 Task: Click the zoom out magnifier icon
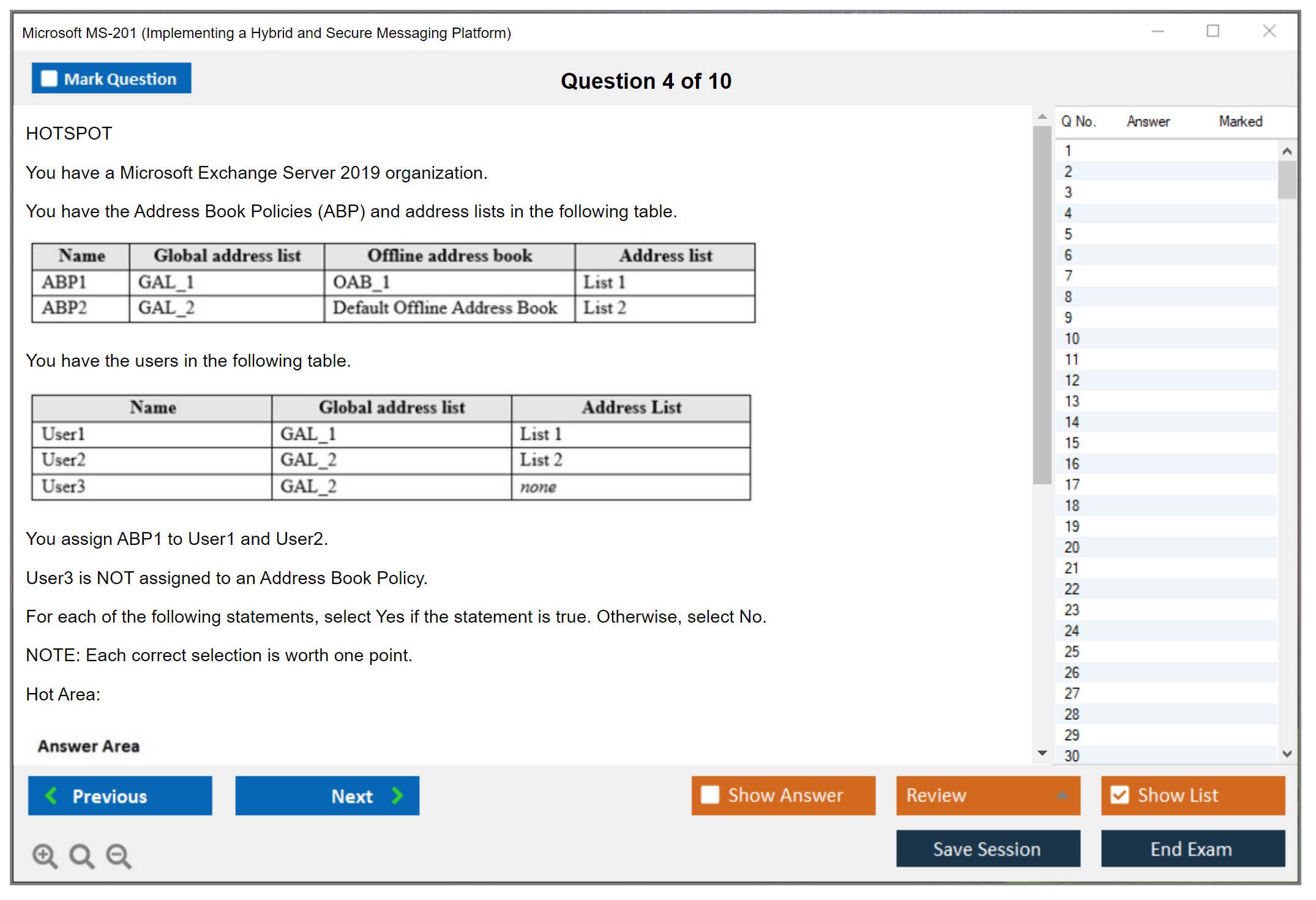click(x=118, y=855)
